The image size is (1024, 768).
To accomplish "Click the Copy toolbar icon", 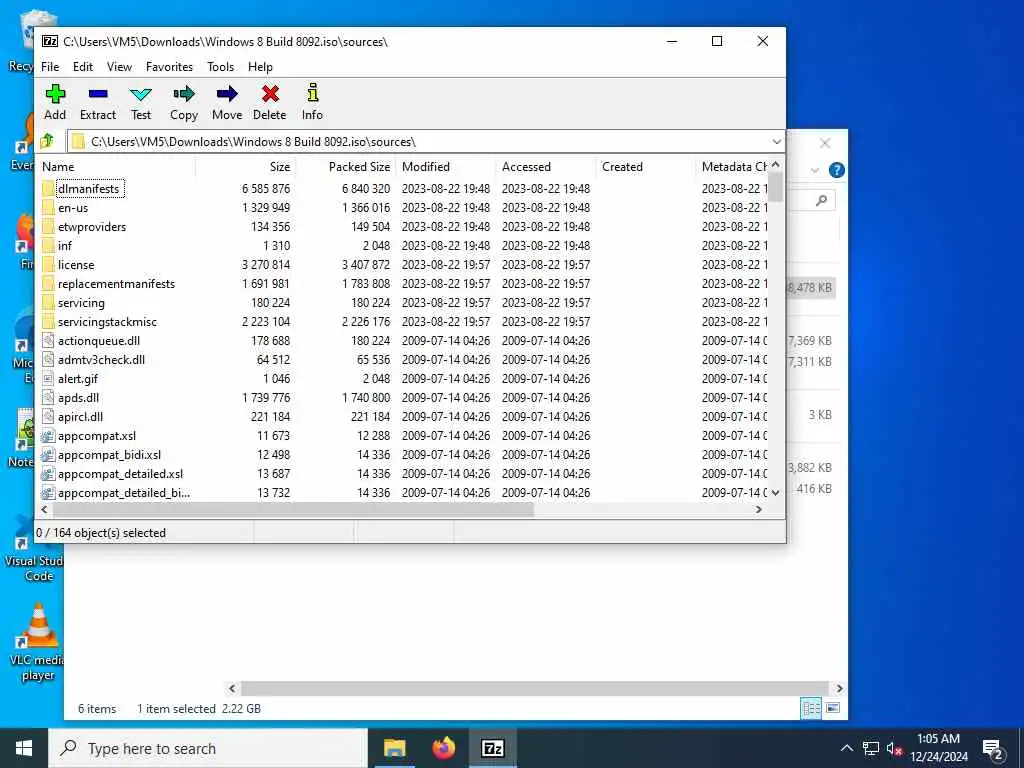I will (184, 94).
